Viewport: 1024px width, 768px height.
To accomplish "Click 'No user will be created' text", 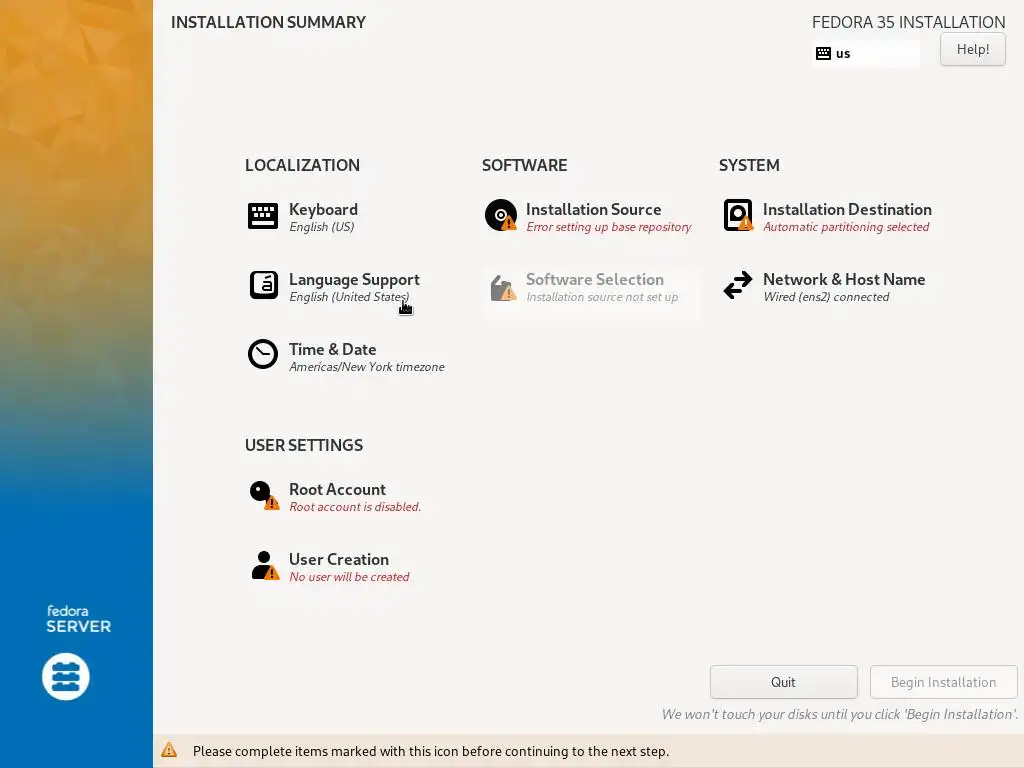I will pyautogui.click(x=349, y=577).
